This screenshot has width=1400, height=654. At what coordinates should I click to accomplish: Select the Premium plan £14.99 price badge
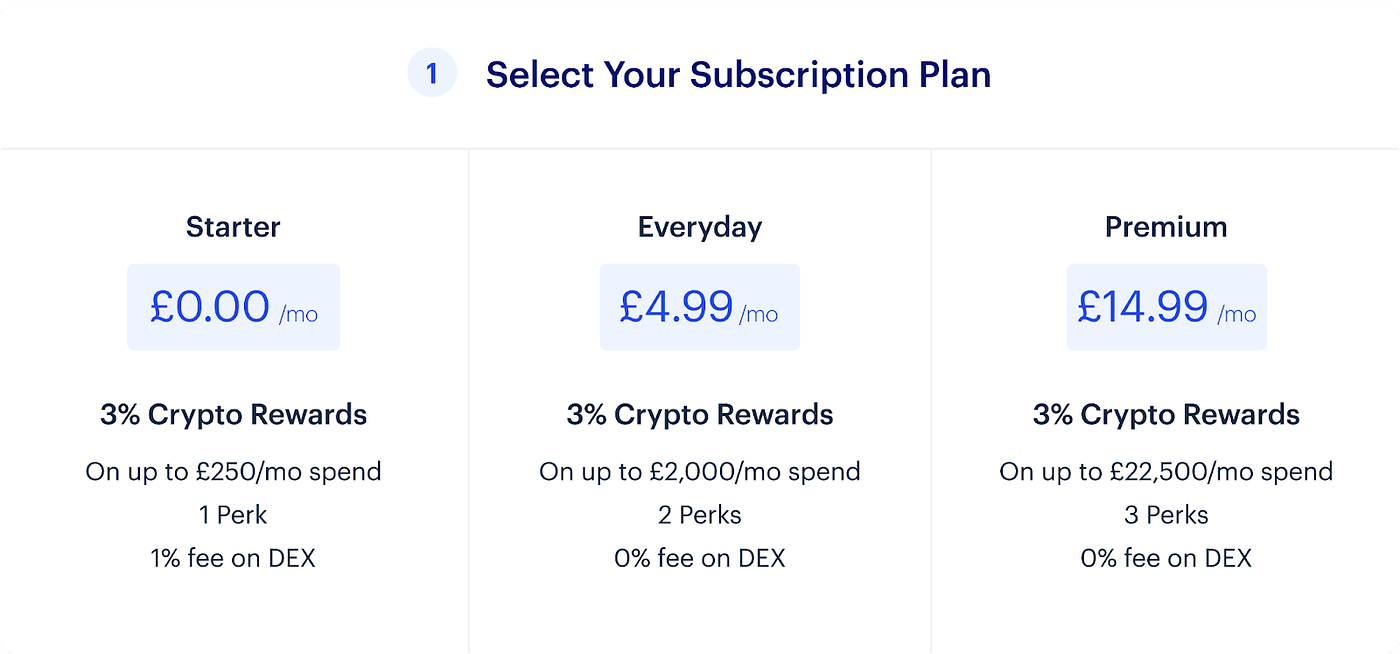[x=1166, y=307]
